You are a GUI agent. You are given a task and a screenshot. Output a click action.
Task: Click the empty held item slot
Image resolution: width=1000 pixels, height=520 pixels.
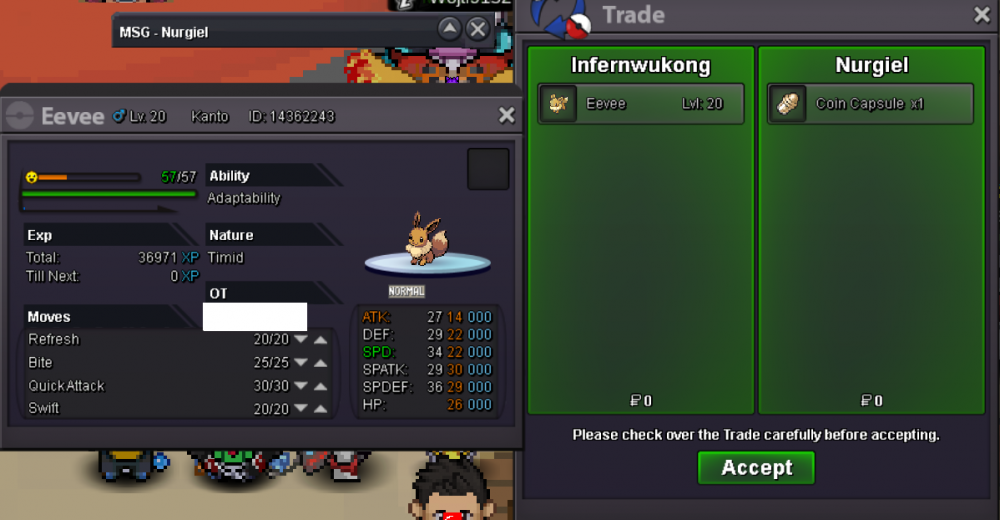tap(488, 169)
